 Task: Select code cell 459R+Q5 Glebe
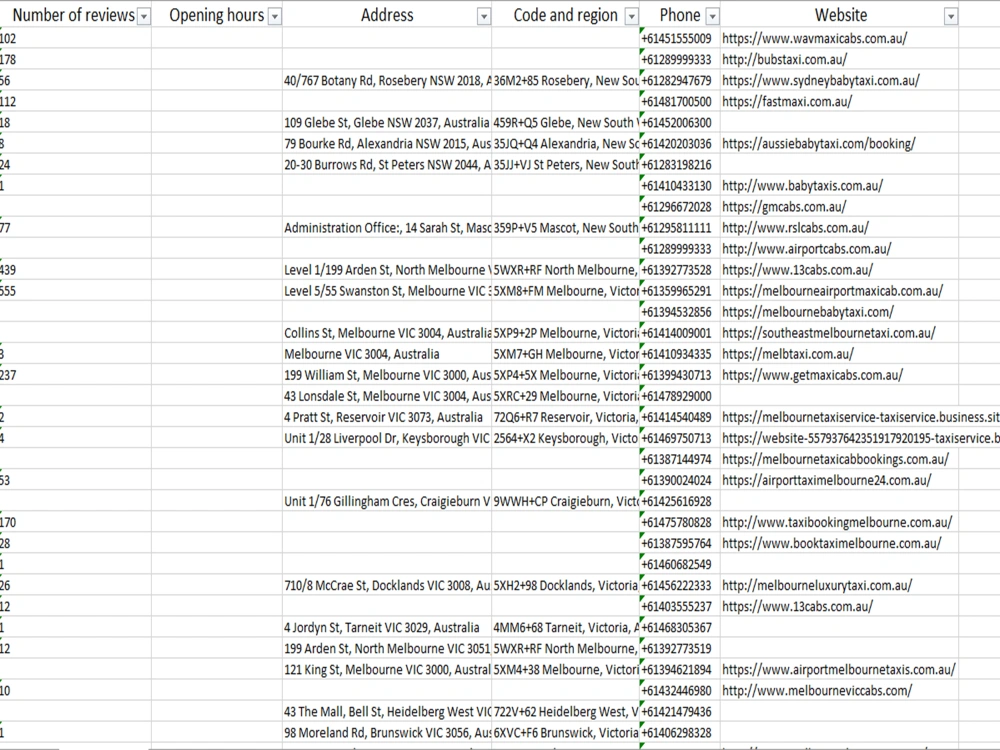566,122
